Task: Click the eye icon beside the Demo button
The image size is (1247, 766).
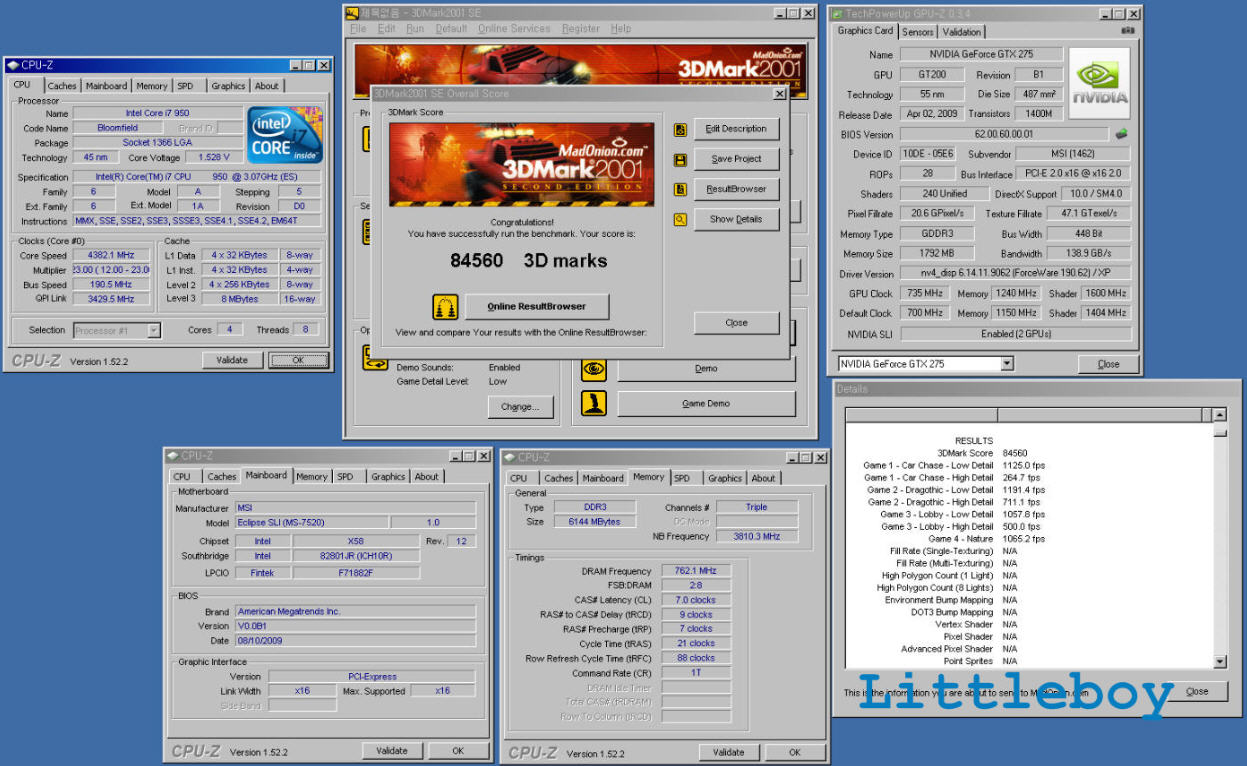Action: 595,368
